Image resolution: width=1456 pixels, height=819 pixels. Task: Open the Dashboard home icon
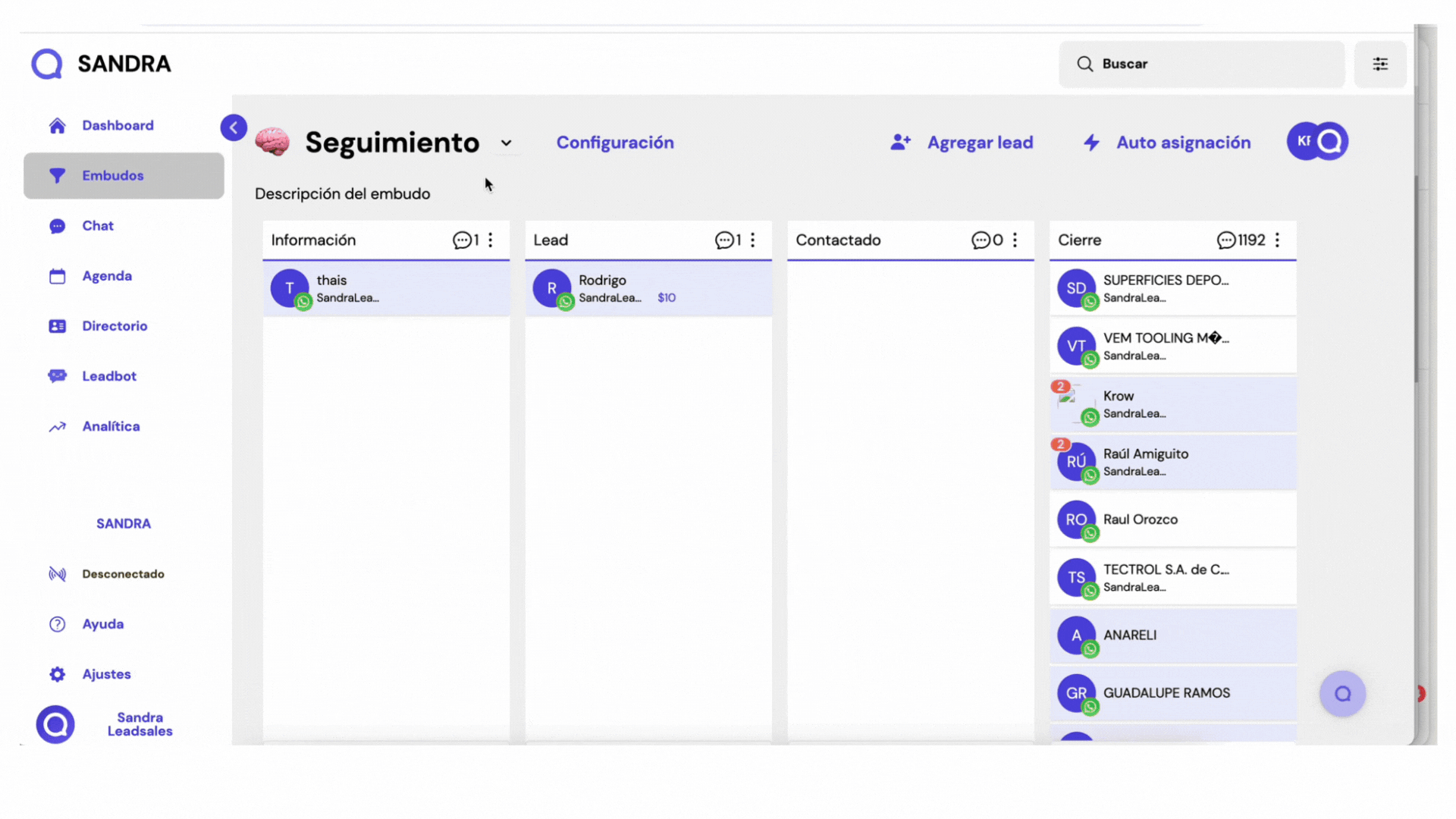(x=57, y=126)
